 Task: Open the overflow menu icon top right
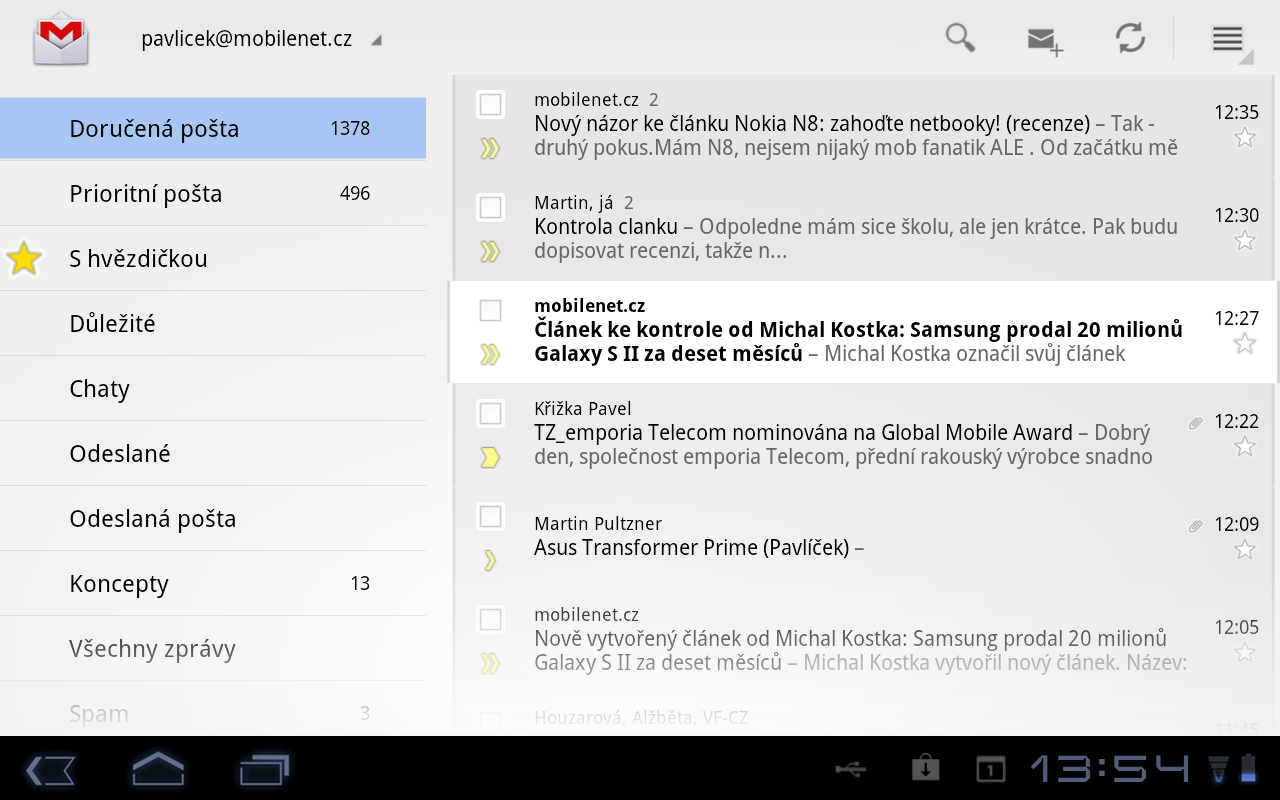pos(1227,38)
